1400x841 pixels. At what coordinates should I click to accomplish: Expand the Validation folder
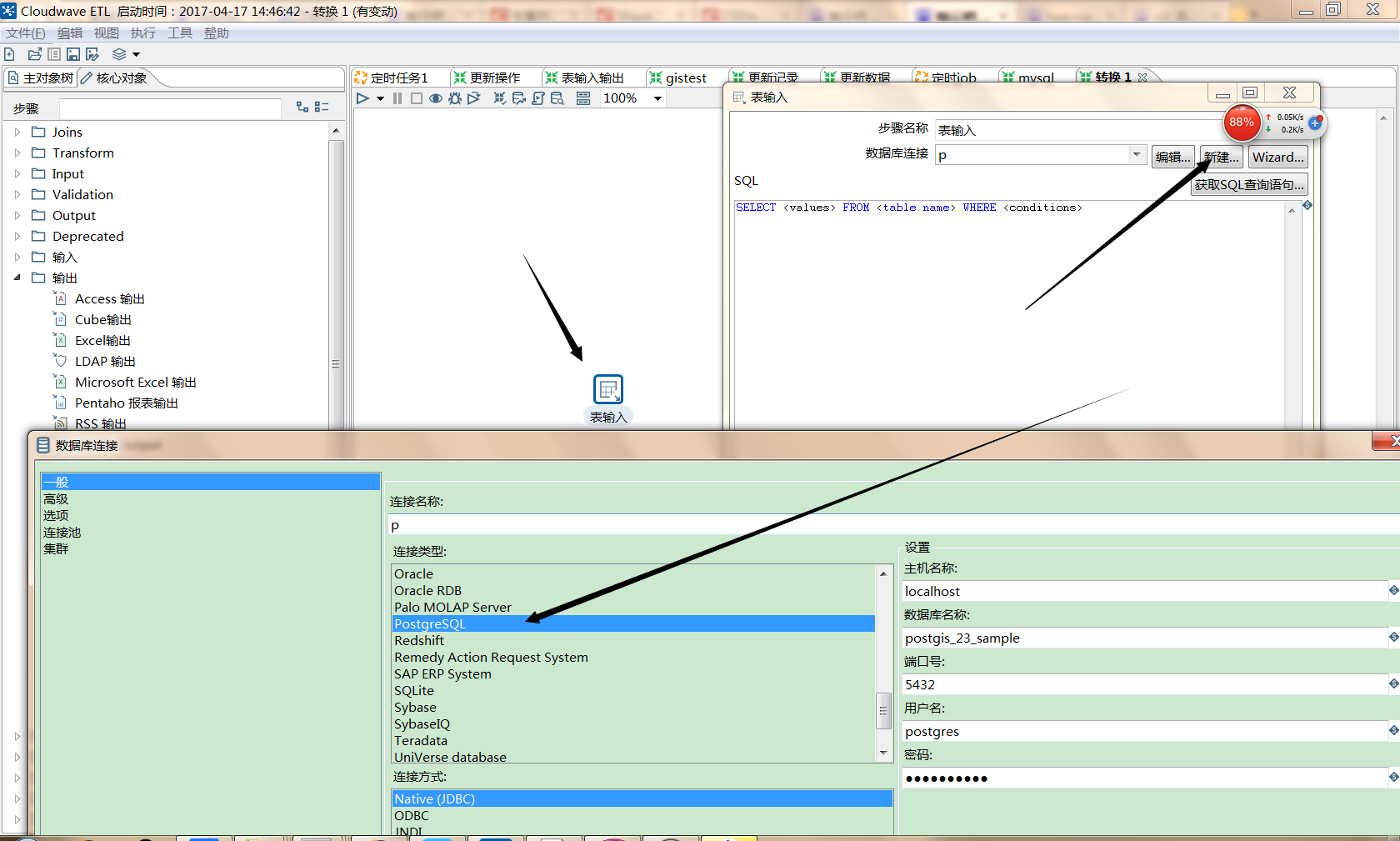point(17,194)
